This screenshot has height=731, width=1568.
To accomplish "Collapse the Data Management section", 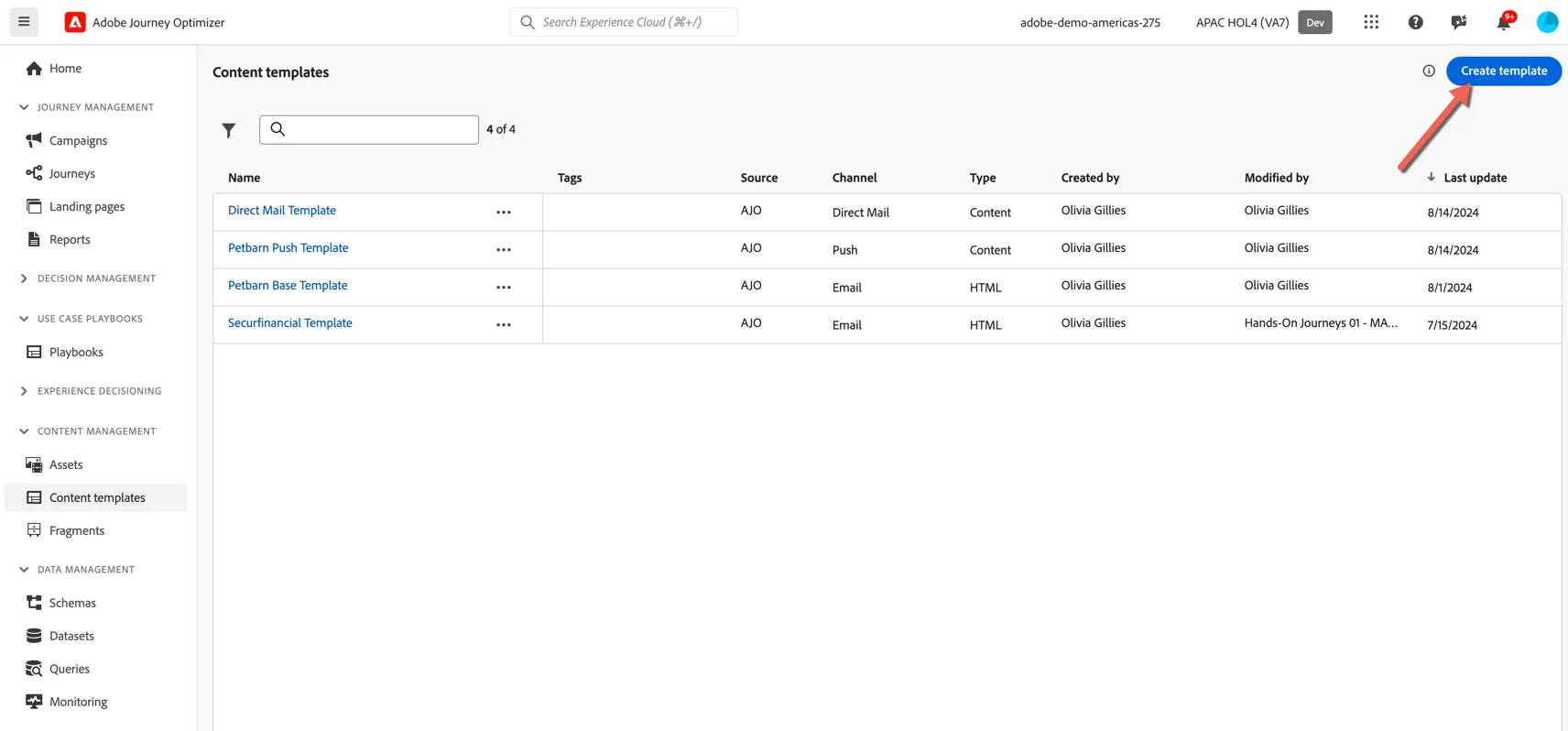I will click(x=24, y=570).
